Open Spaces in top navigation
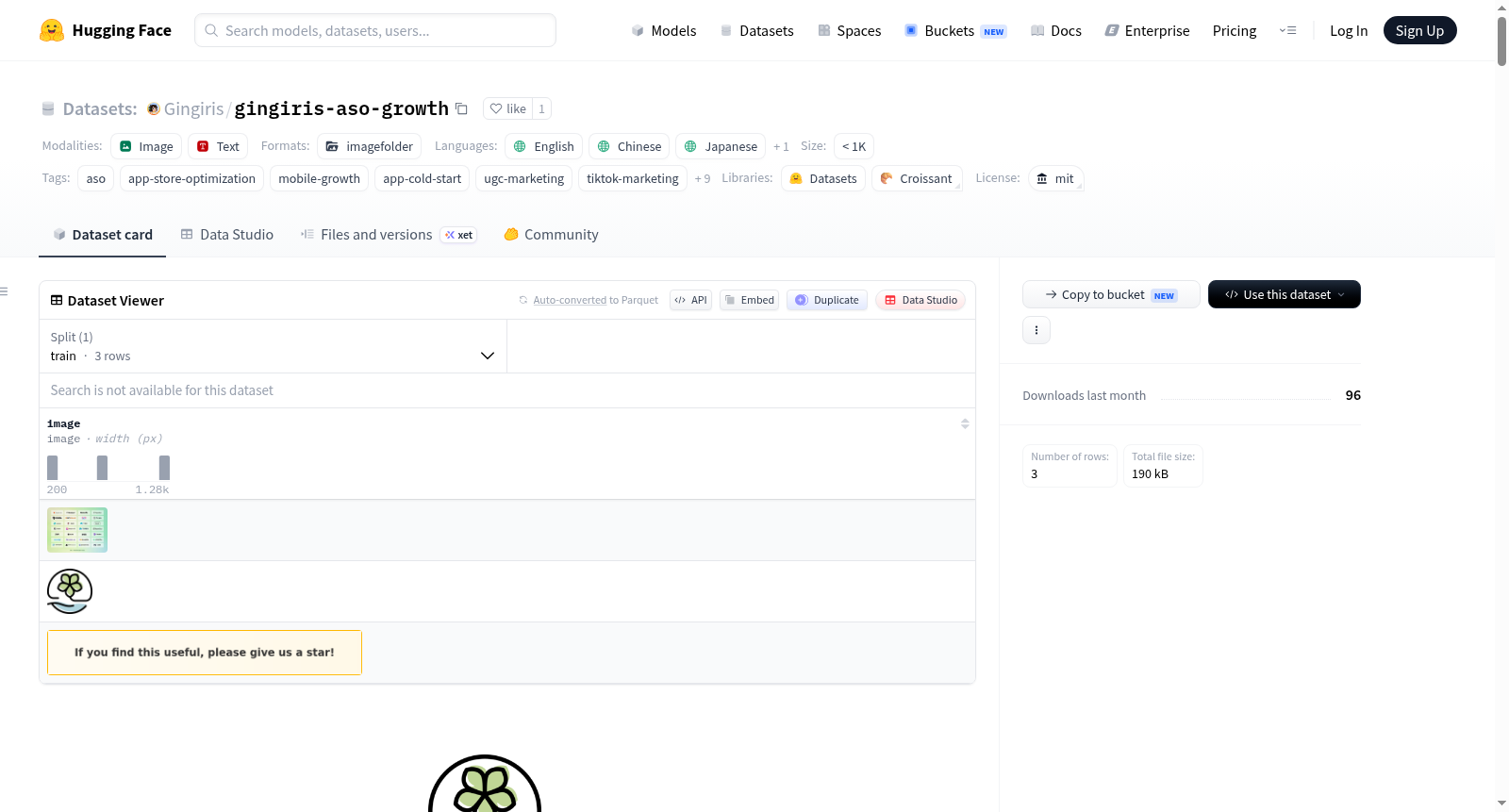The image size is (1509, 812). 850,30
